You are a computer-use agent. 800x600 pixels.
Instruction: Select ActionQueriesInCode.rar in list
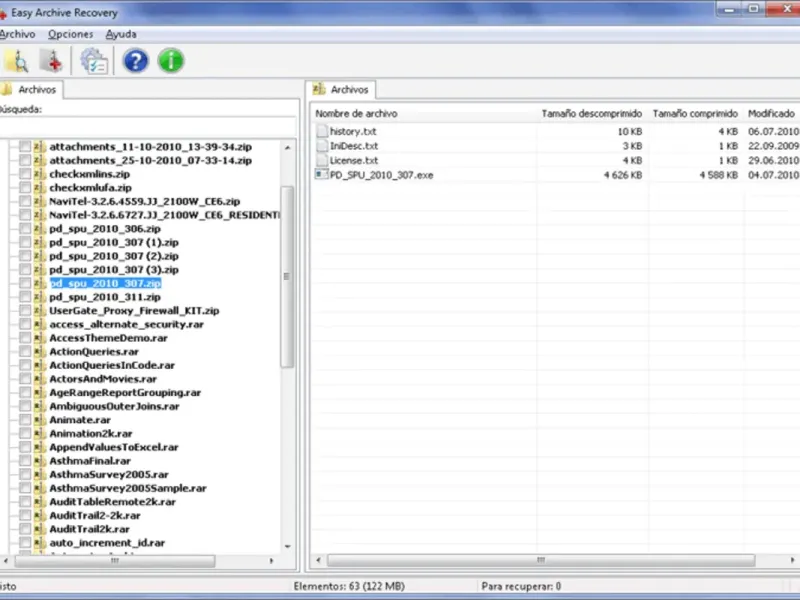pyautogui.click(x=112, y=365)
